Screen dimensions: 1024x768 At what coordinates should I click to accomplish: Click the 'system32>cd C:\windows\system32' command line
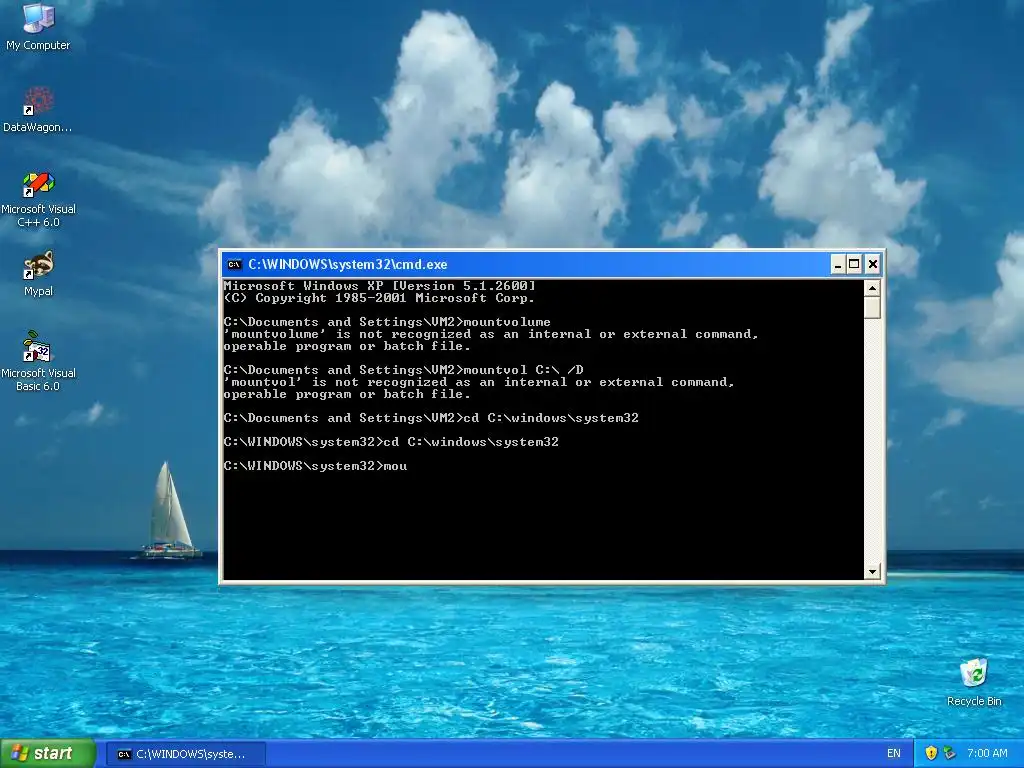[x=391, y=442]
